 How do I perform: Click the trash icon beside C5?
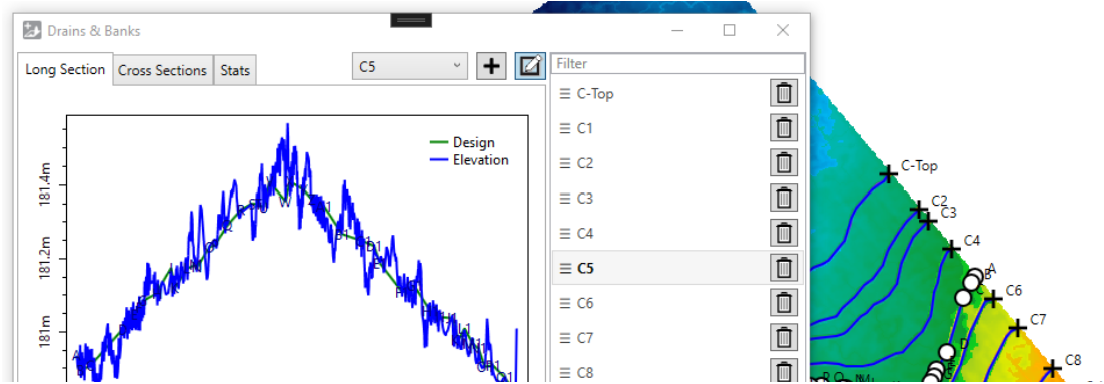(x=784, y=268)
